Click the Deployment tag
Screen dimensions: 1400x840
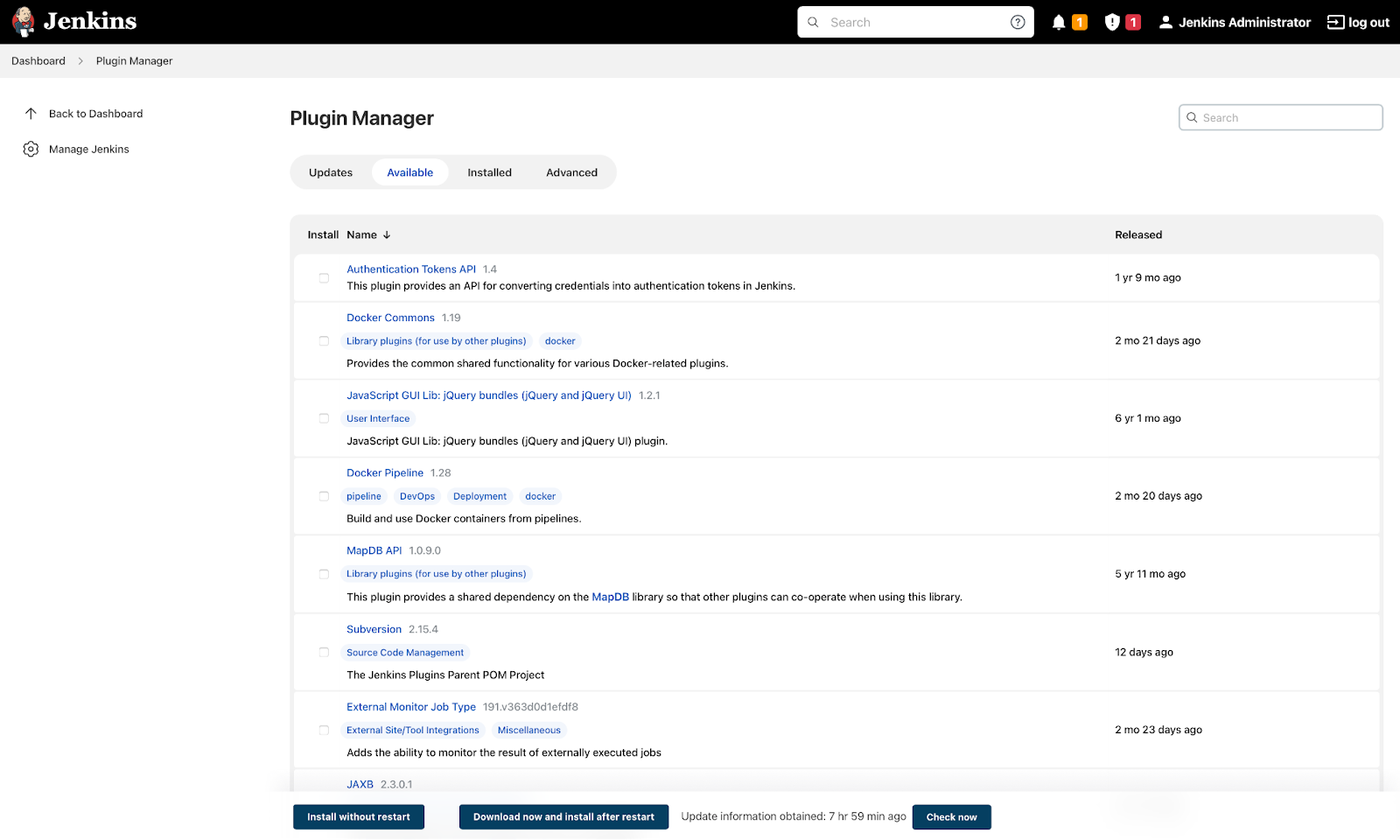click(x=479, y=496)
